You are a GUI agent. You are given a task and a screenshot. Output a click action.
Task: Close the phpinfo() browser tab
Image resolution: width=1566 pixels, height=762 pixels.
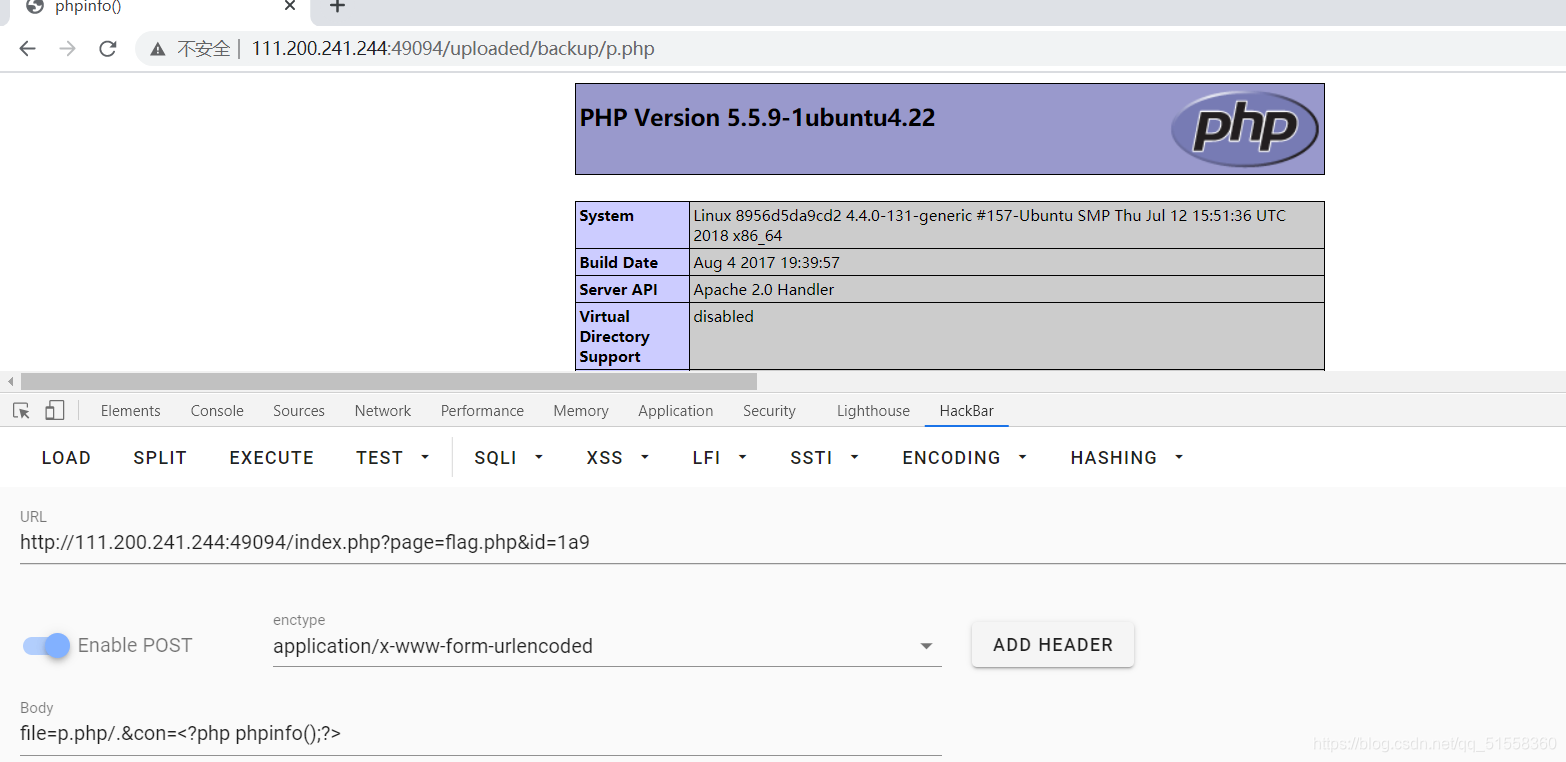point(290,6)
